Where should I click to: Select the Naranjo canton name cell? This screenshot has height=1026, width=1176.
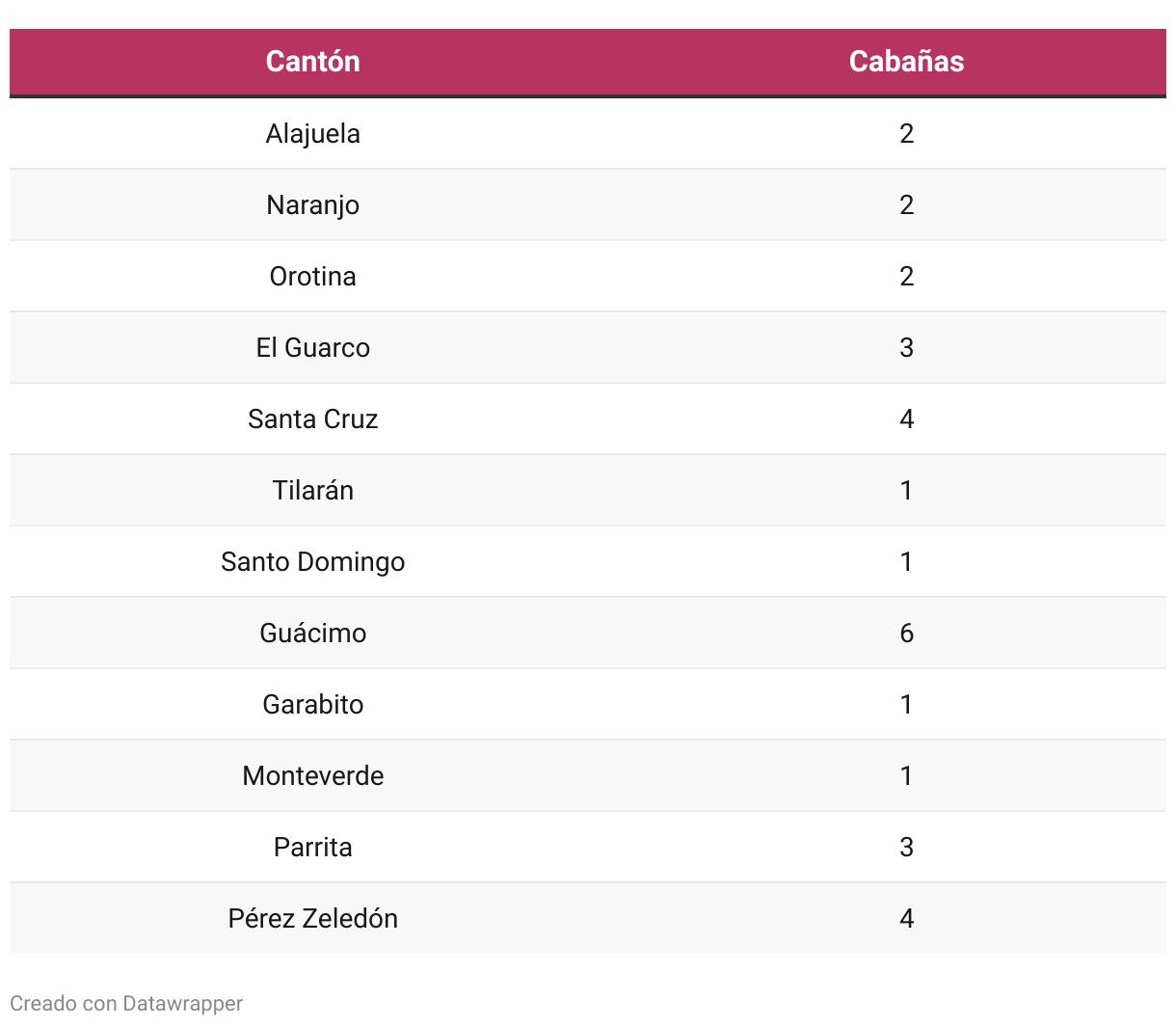(312, 204)
